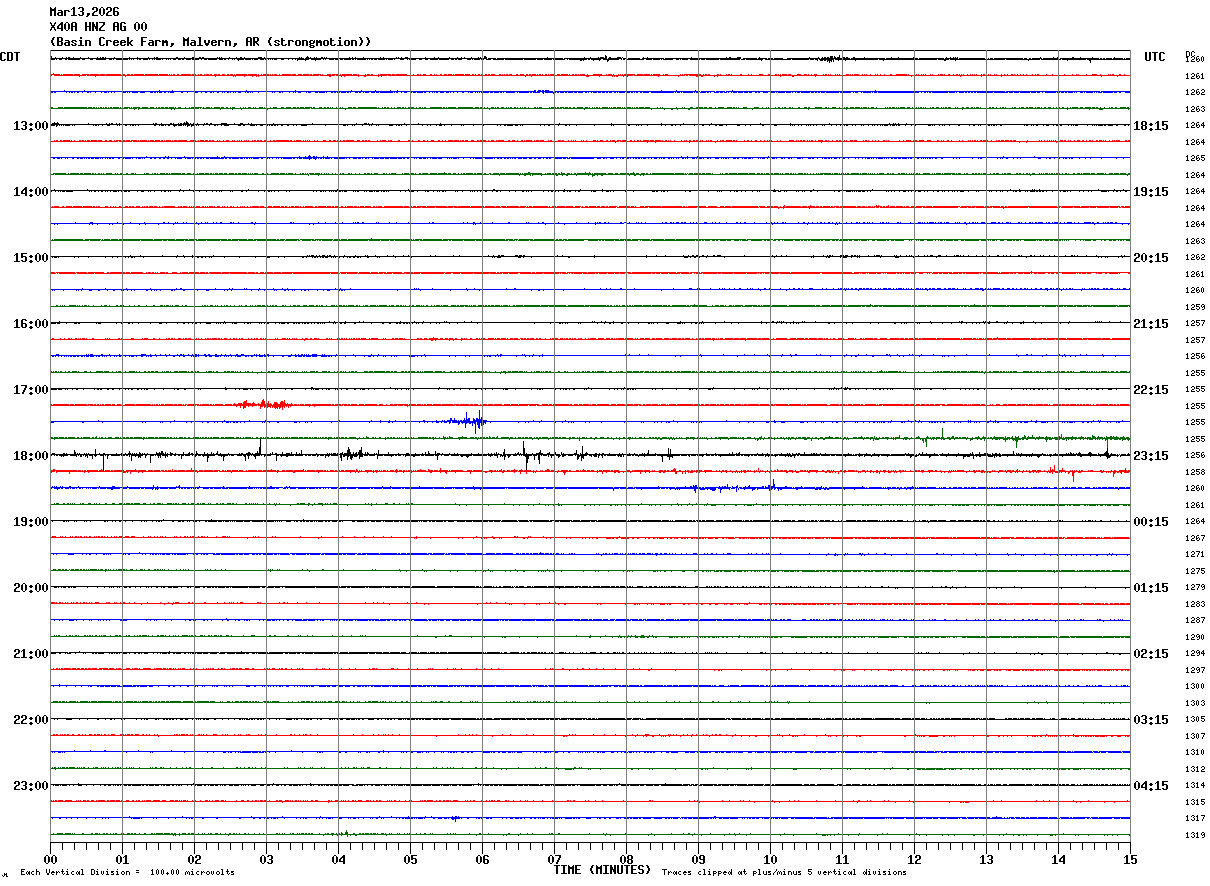
Task: Click the Mar13,2026 date header
Action: (84, 12)
